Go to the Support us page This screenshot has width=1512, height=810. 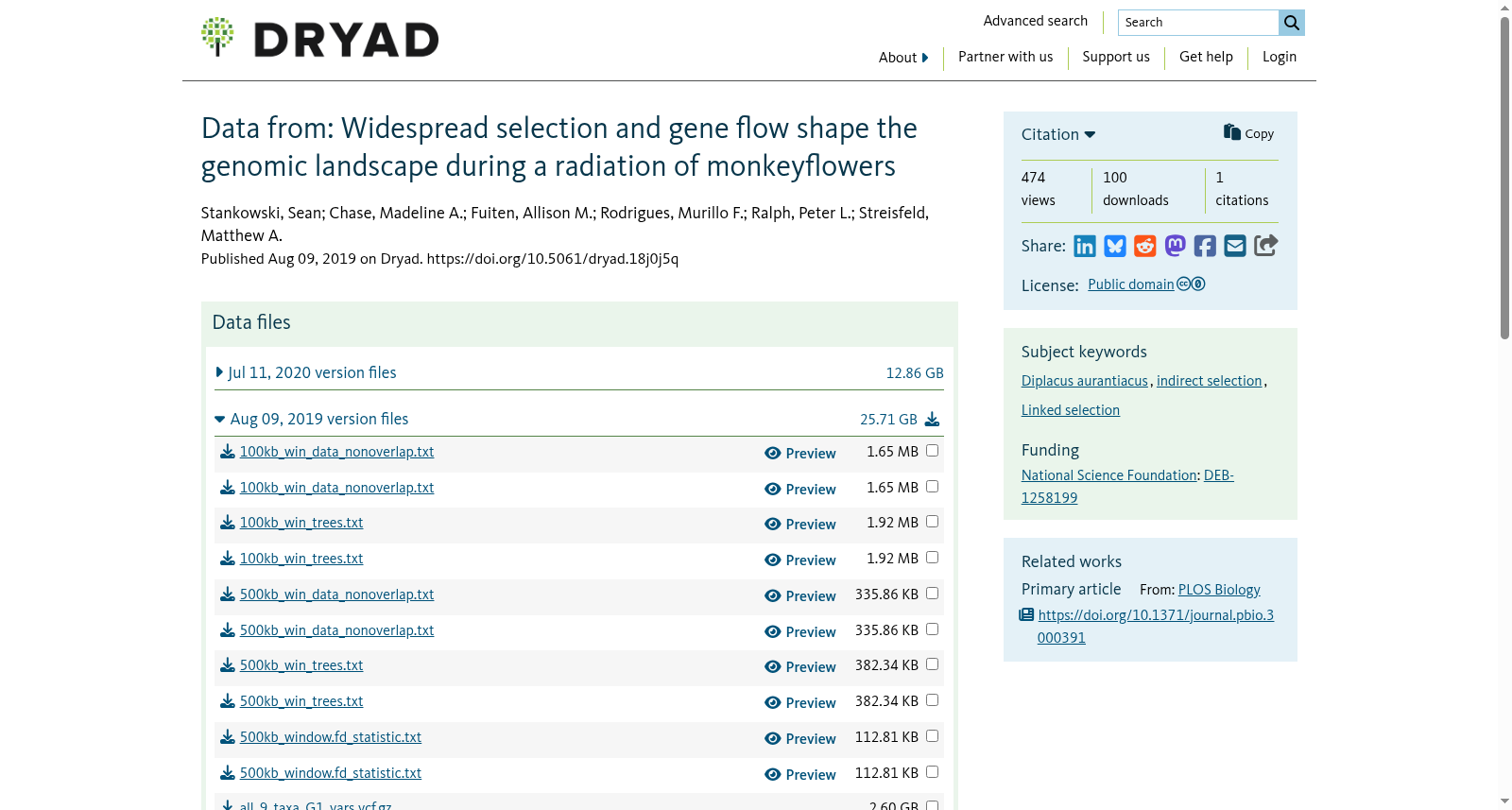point(1116,57)
